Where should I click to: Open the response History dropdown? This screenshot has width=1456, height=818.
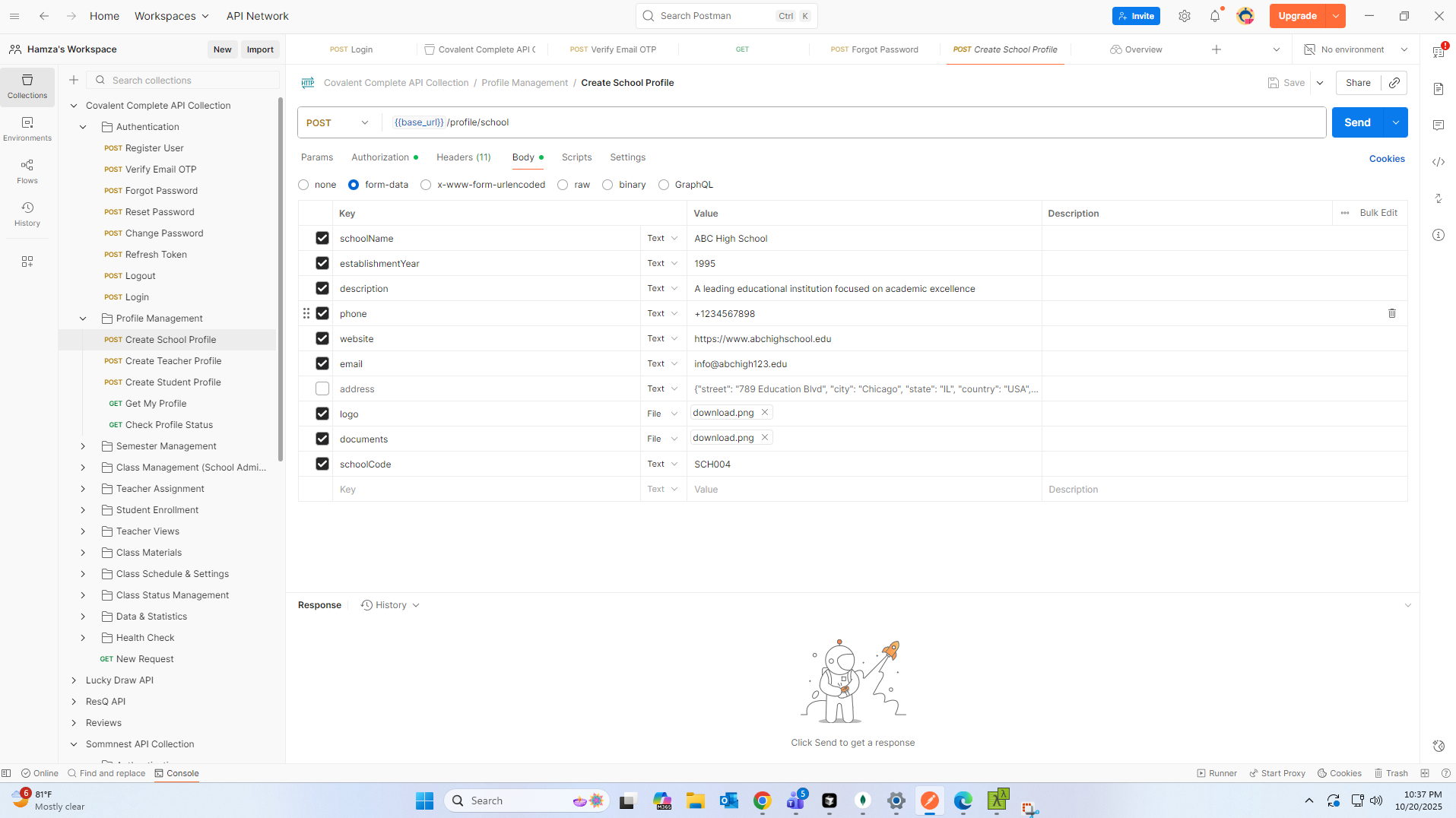click(390, 605)
